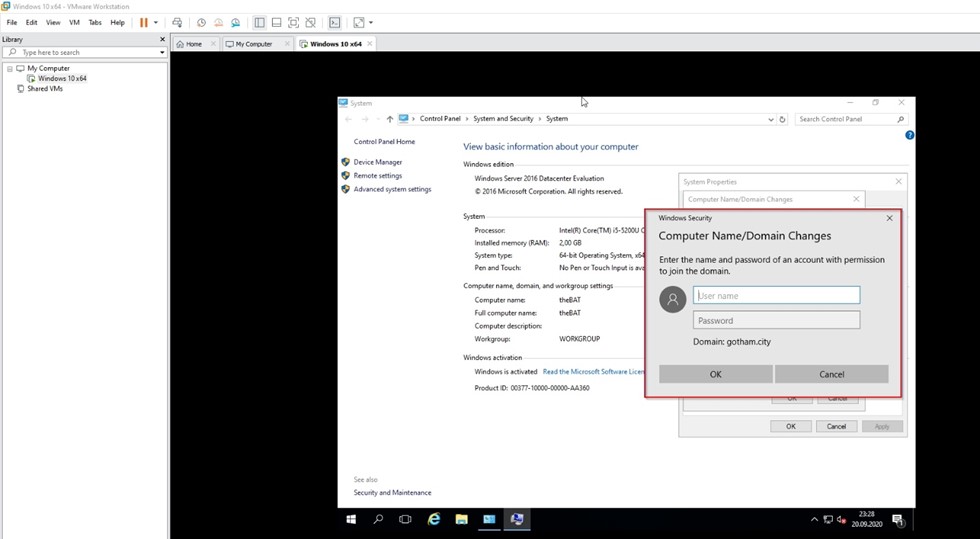Click the Library search field
Viewport: 980px width, 539px height.
coord(83,53)
